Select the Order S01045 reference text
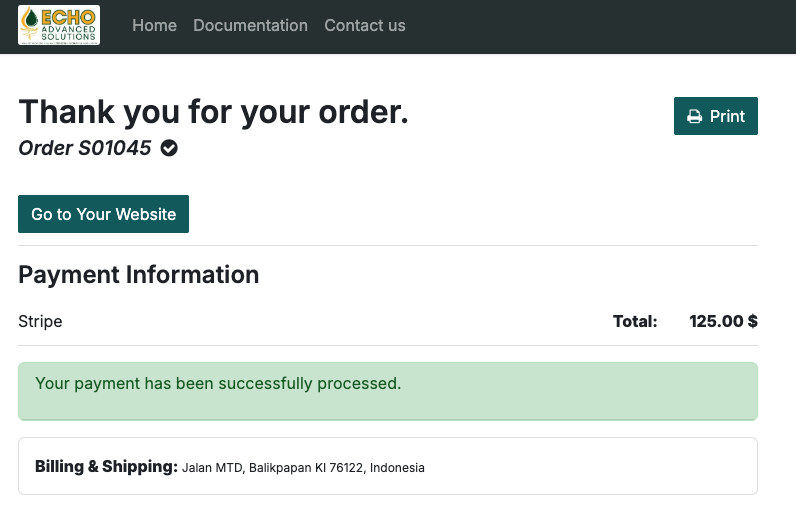796x523 pixels. [x=85, y=149]
